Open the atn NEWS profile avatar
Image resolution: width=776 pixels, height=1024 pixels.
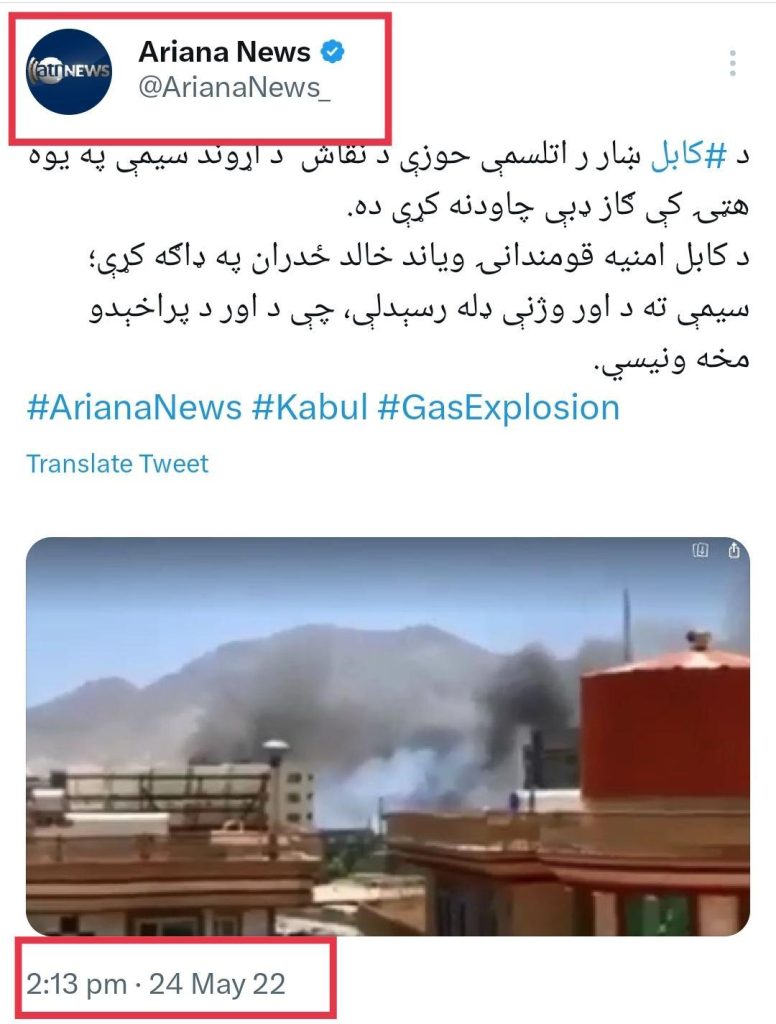[69, 71]
